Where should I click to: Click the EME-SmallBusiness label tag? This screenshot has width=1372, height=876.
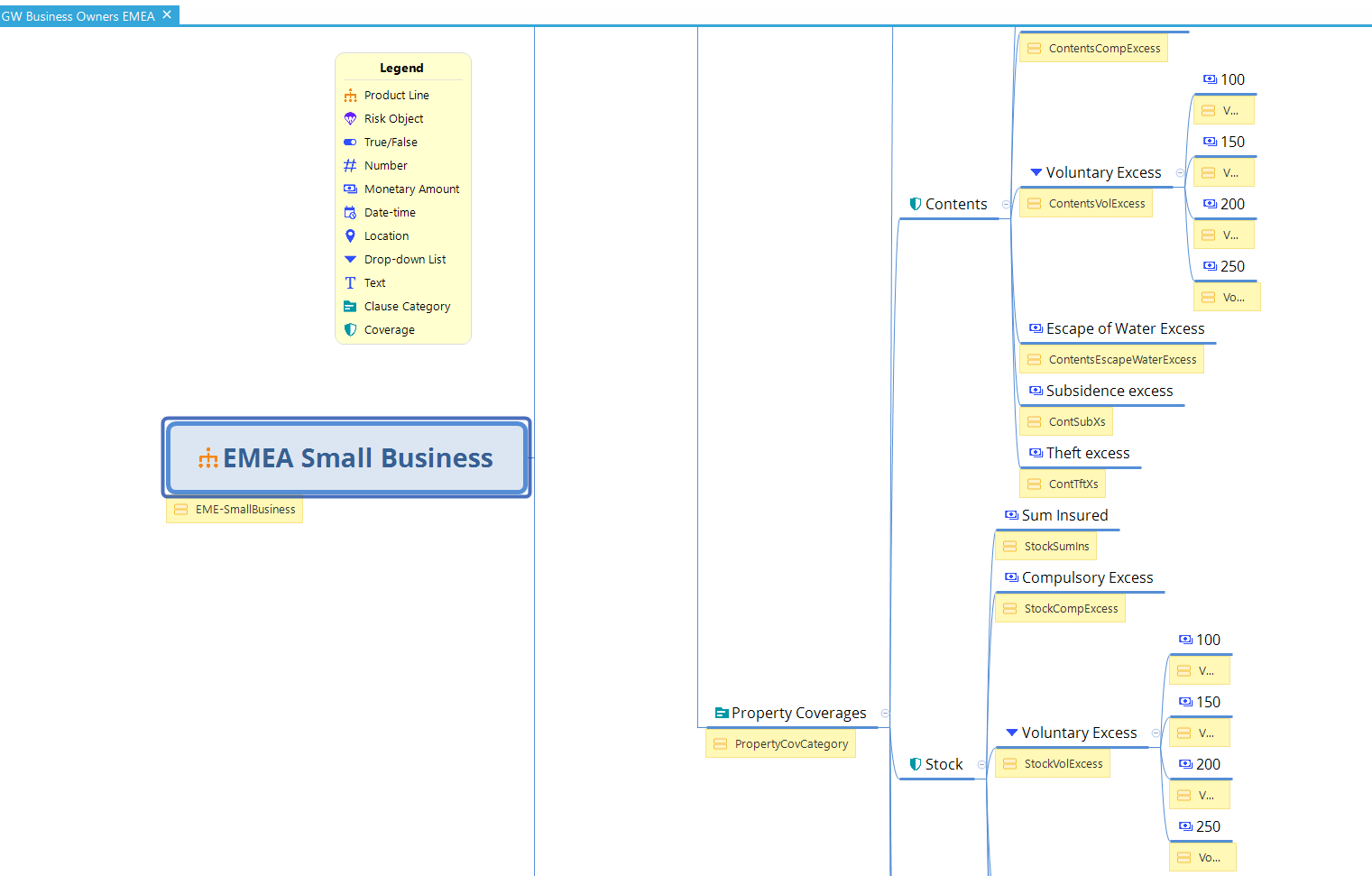[x=244, y=510]
